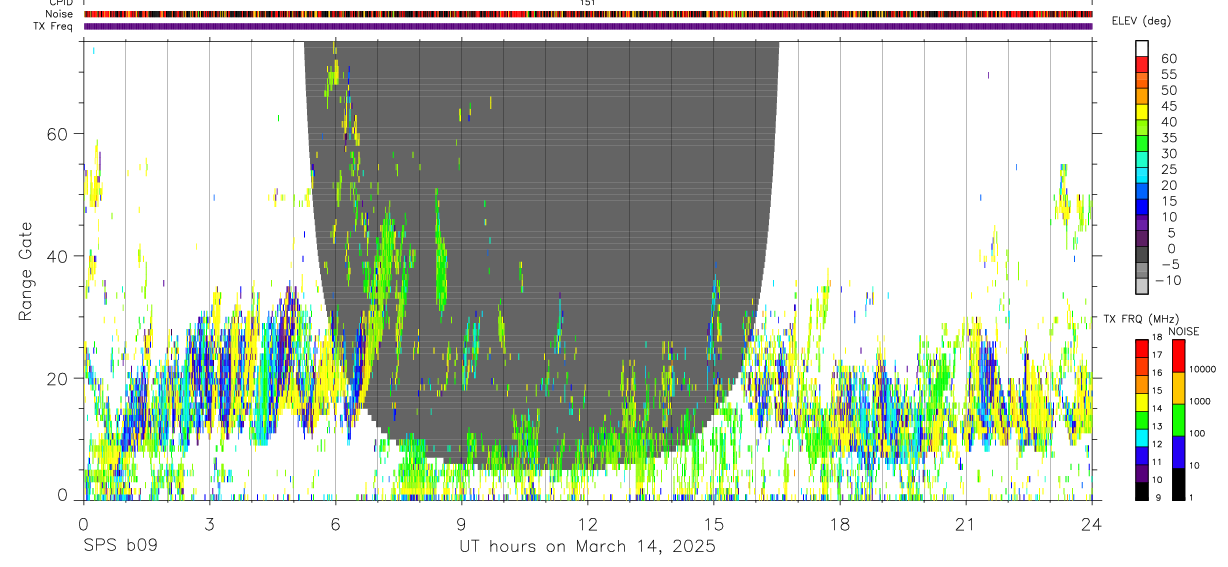
Task: Click the 'UT hours on March 14, 2025' label
Action: 587,547
